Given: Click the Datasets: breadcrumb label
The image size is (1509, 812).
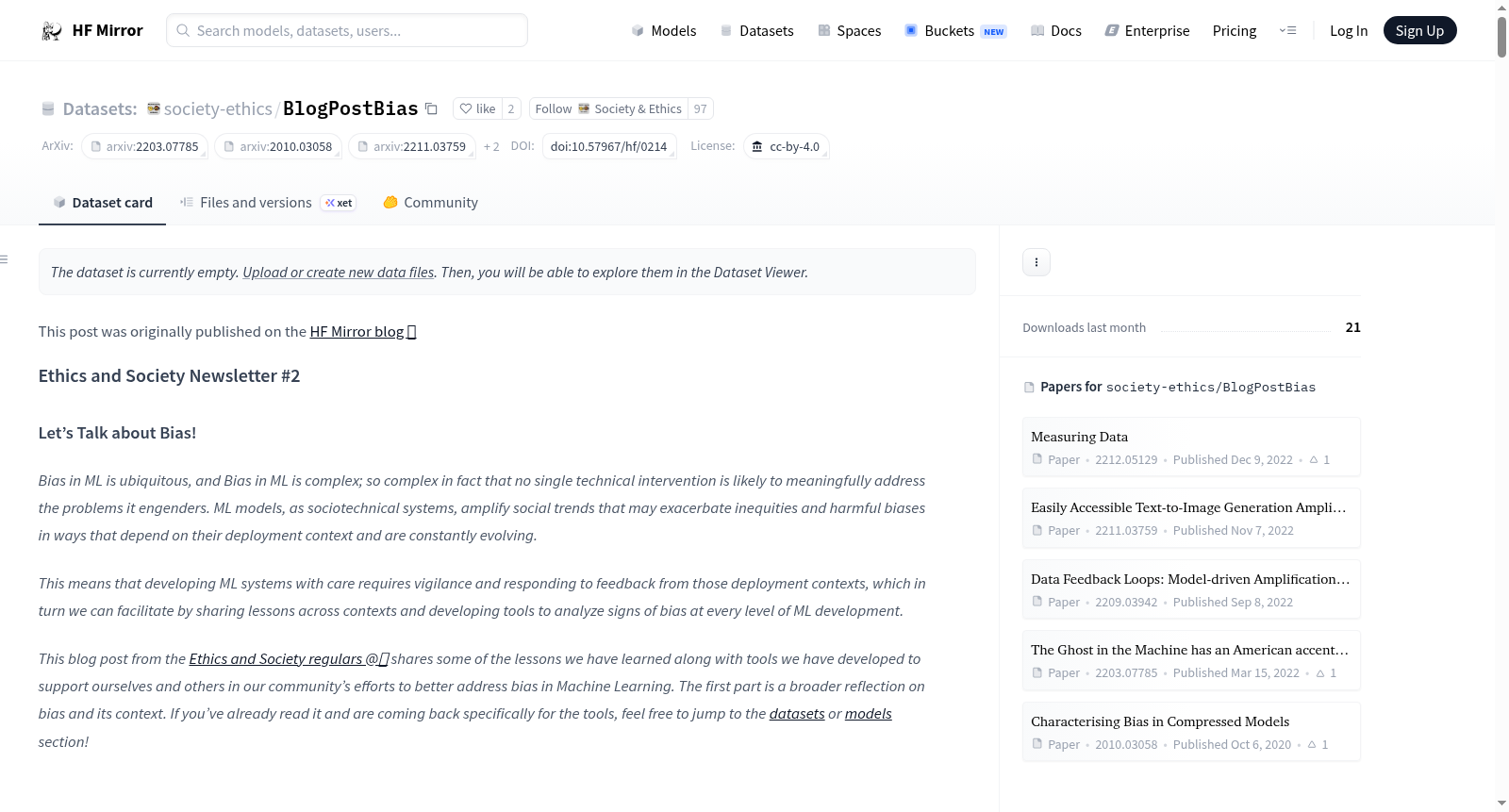Looking at the screenshot, I should (100, 109).
